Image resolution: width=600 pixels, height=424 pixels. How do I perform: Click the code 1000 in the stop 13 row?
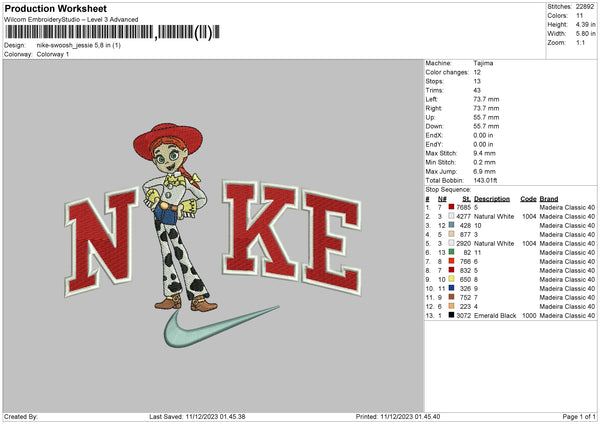click(x=529, y=315)
